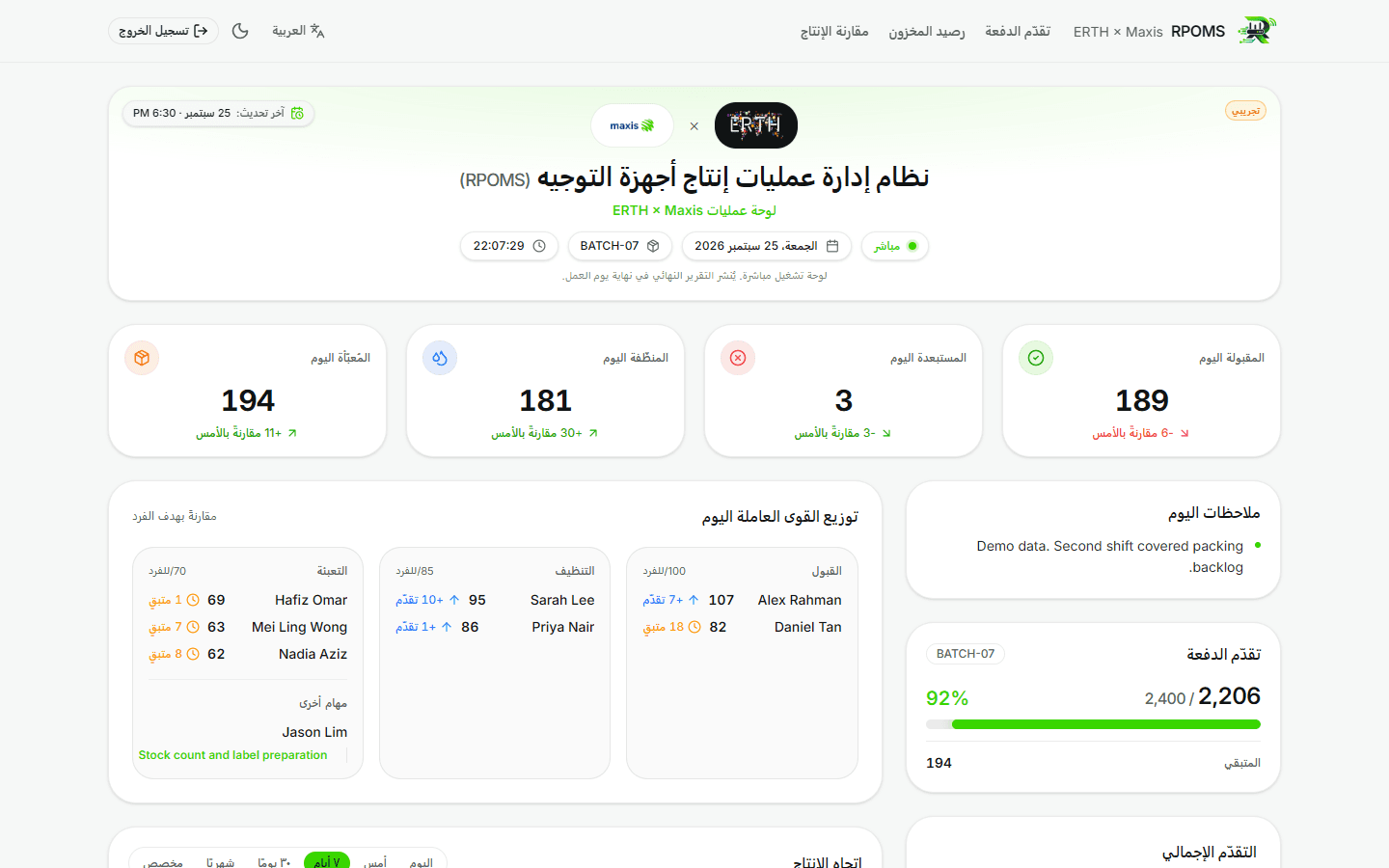Click the clock icon next to 22:07:29
This screenshot has height=868, width=1389.
click(x=539, y=246)
